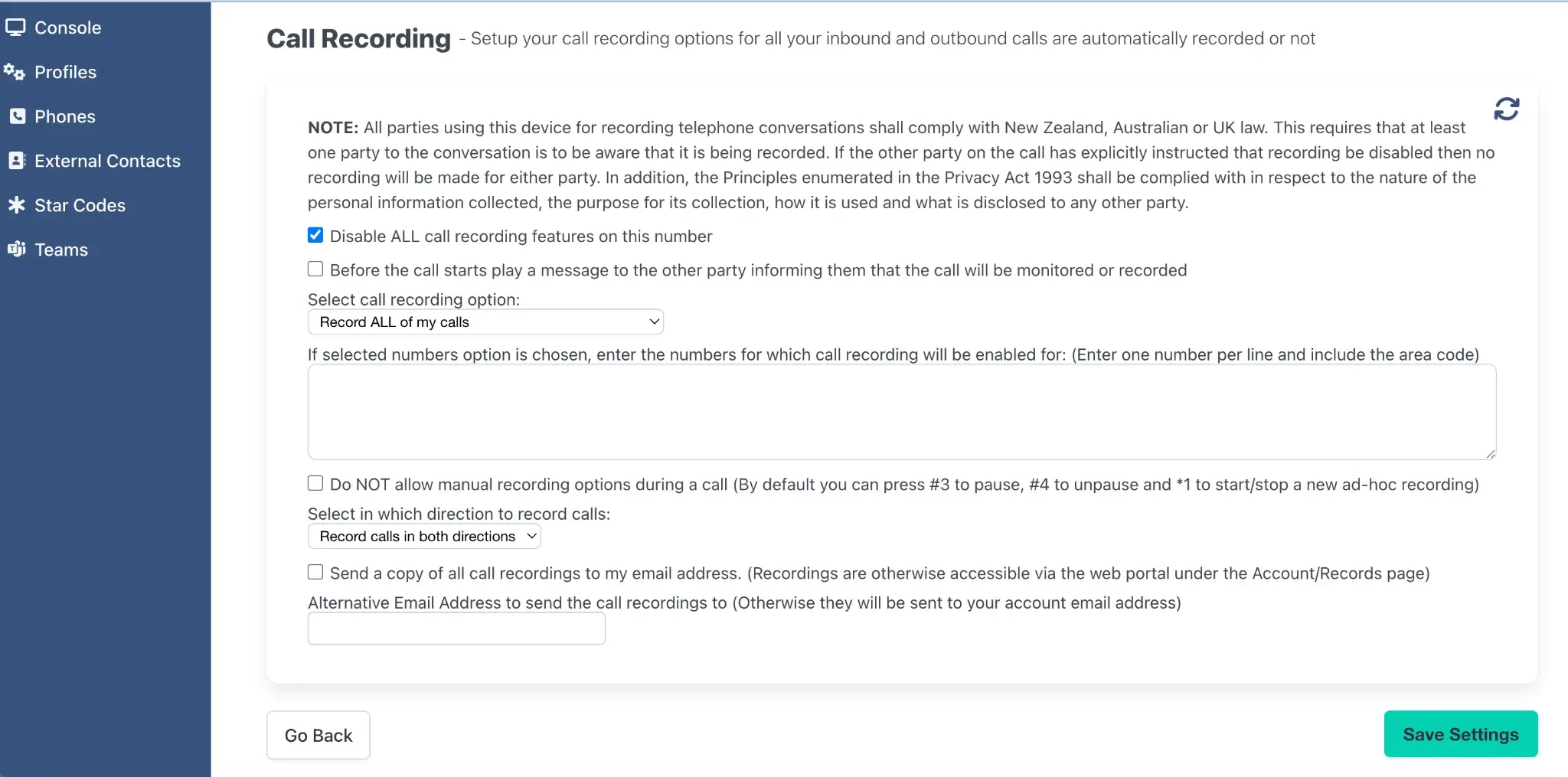
Task: Open the call recording option dropdown
Action: [x=485, y=322]
